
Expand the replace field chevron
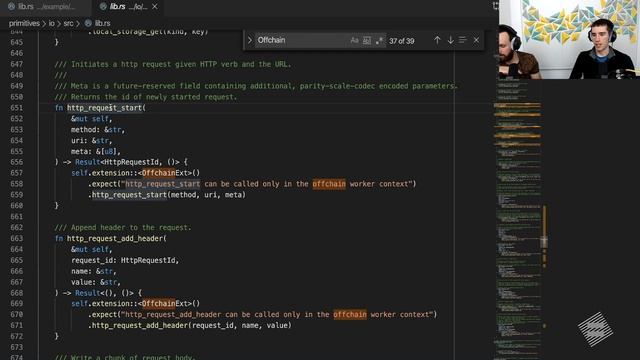coord(250,40)
